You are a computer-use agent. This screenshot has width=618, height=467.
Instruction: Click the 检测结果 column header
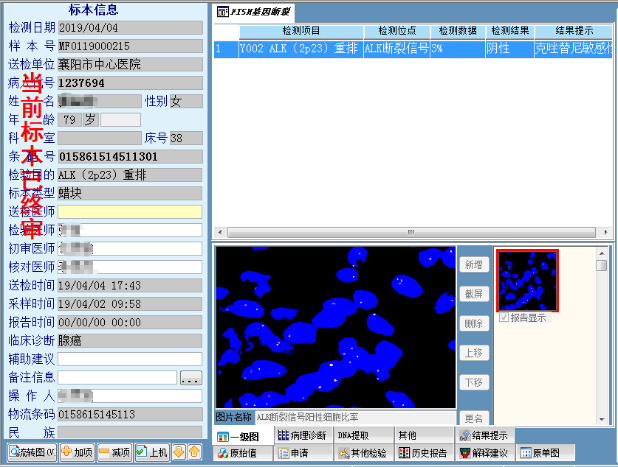pos(509,31)
